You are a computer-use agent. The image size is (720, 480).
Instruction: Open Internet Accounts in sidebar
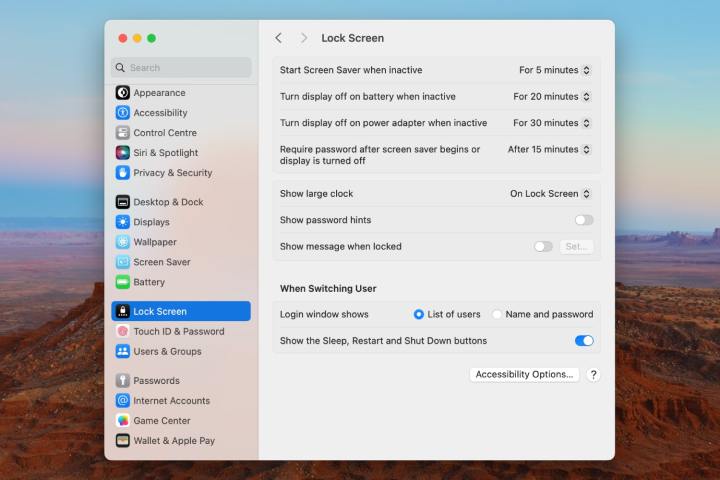[181, 401]
